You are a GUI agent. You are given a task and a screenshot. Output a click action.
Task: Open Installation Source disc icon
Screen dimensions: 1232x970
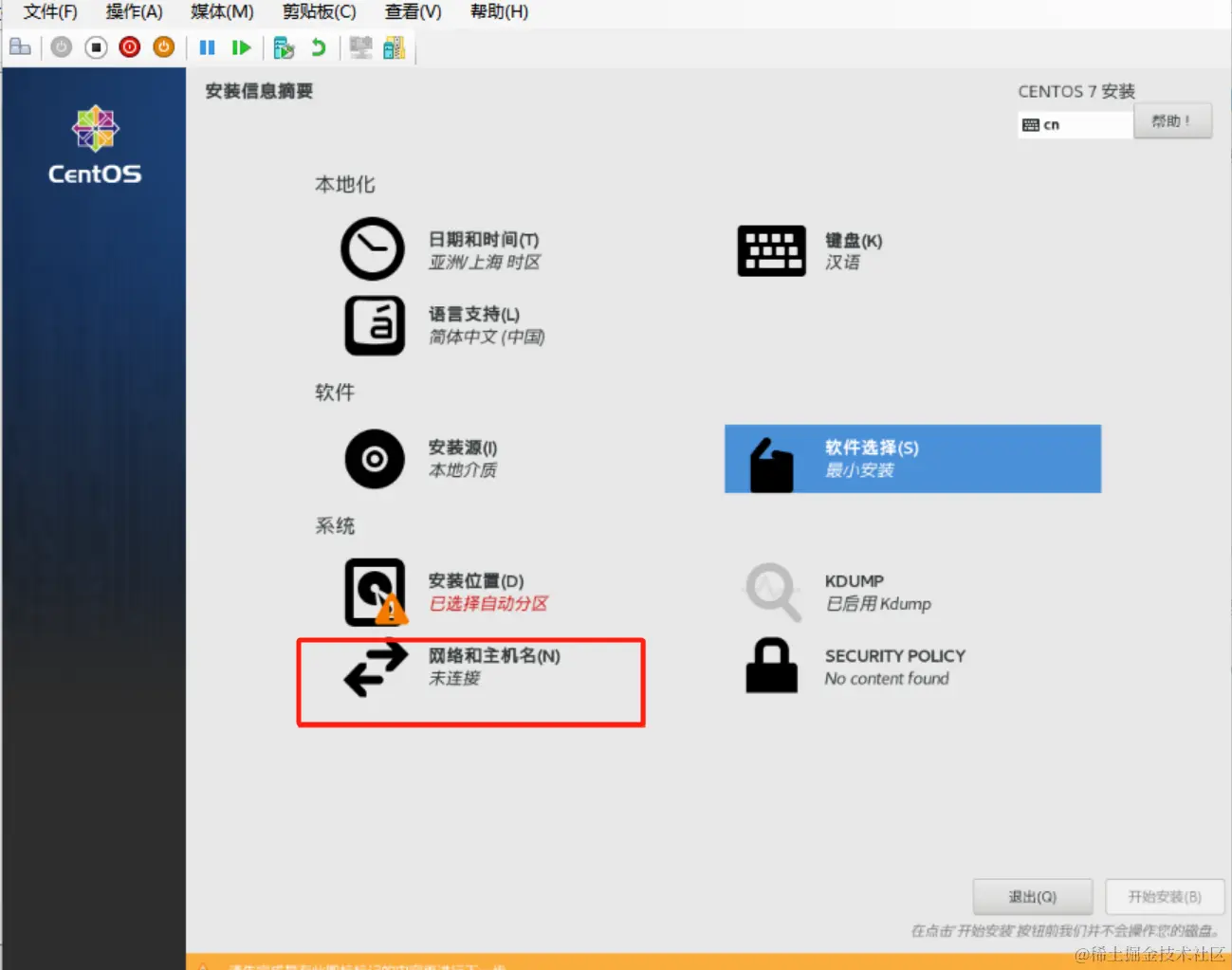click(375, 459)
